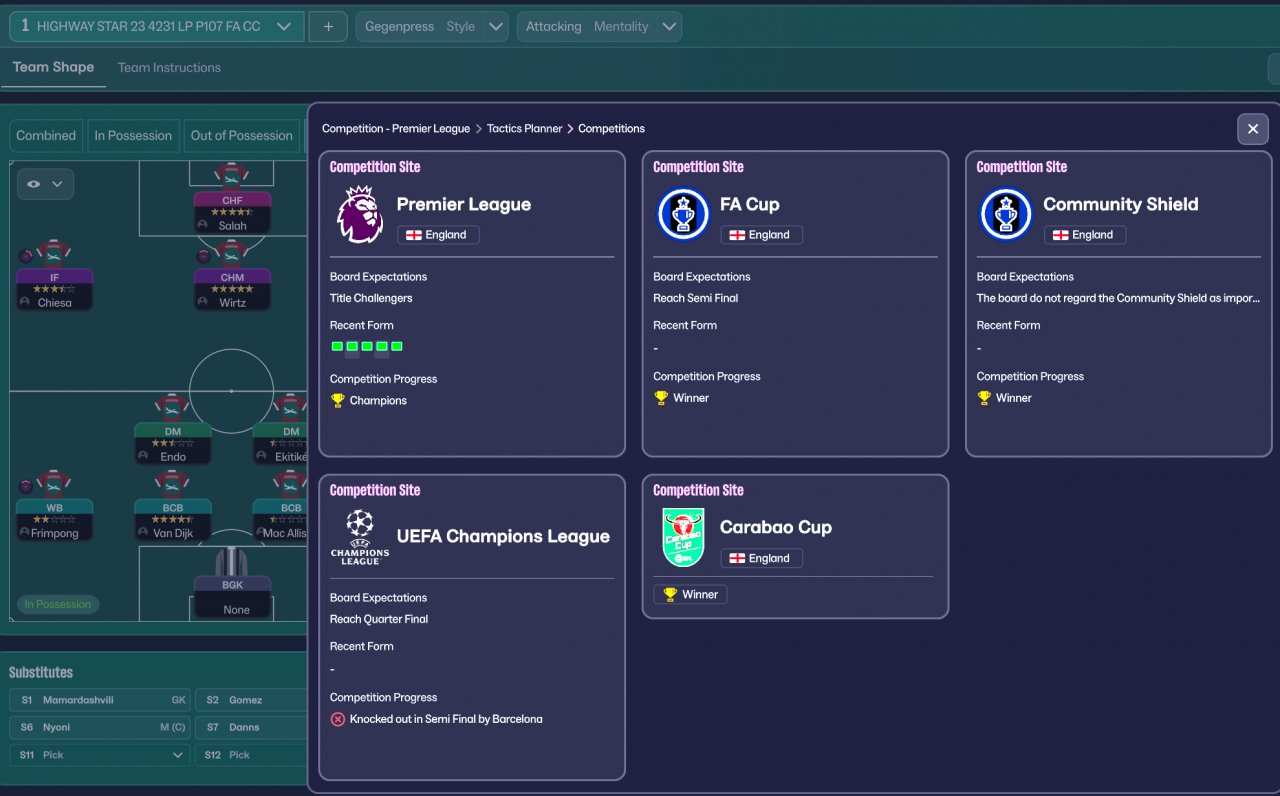
Task: Click the Community Shield logo
Action: (x=1006, y=214)
